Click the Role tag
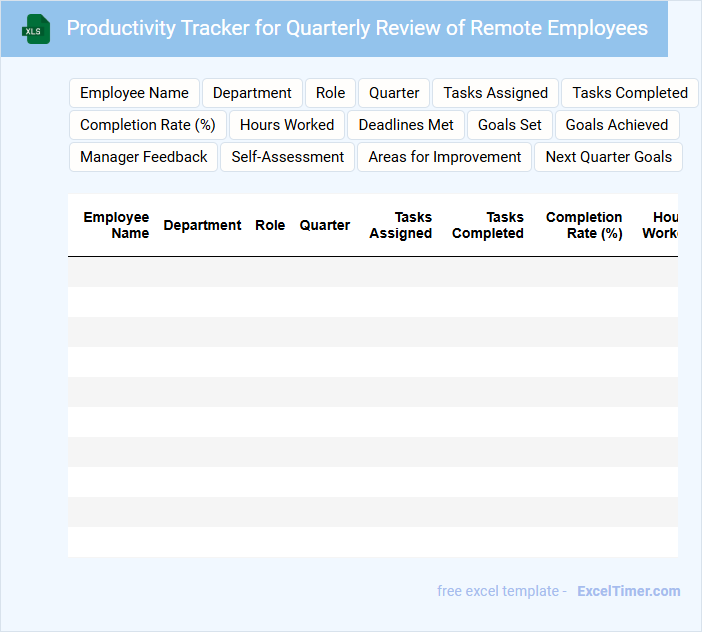The image size is (702, 632). pyautogui.click(x=330, y=93)
